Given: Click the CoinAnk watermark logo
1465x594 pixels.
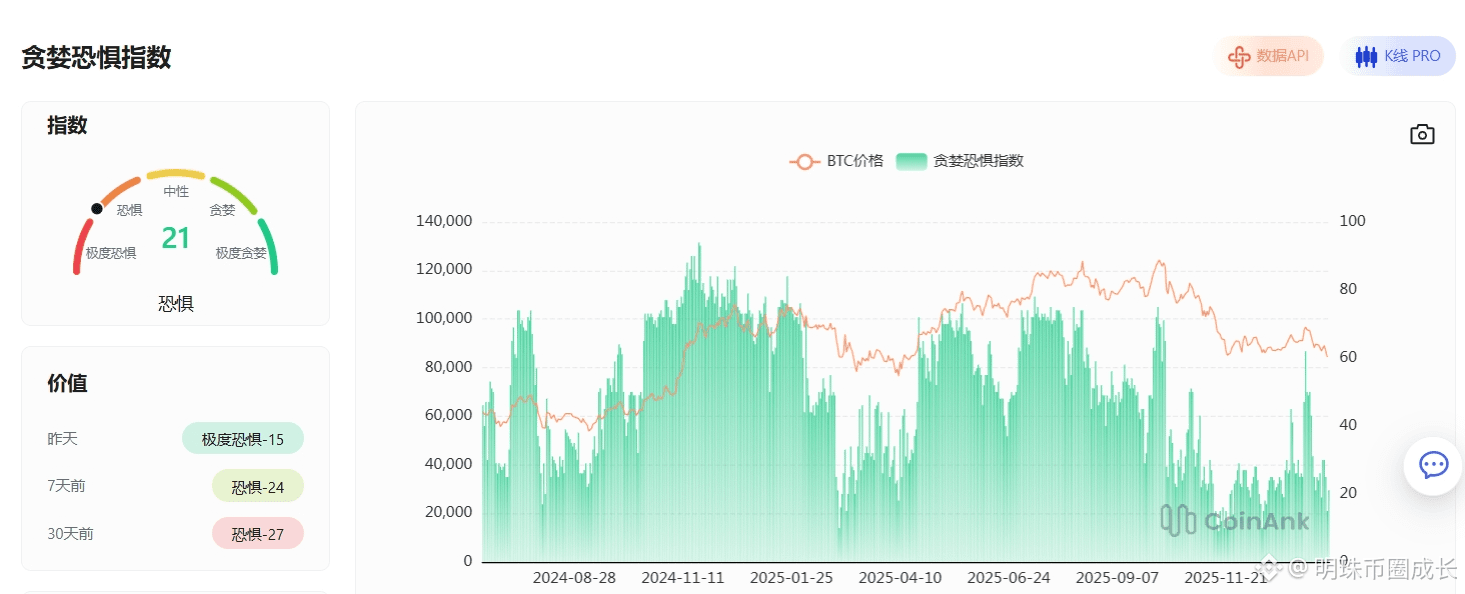Looking at the screenshot, I should click(x=1235, y=520).
